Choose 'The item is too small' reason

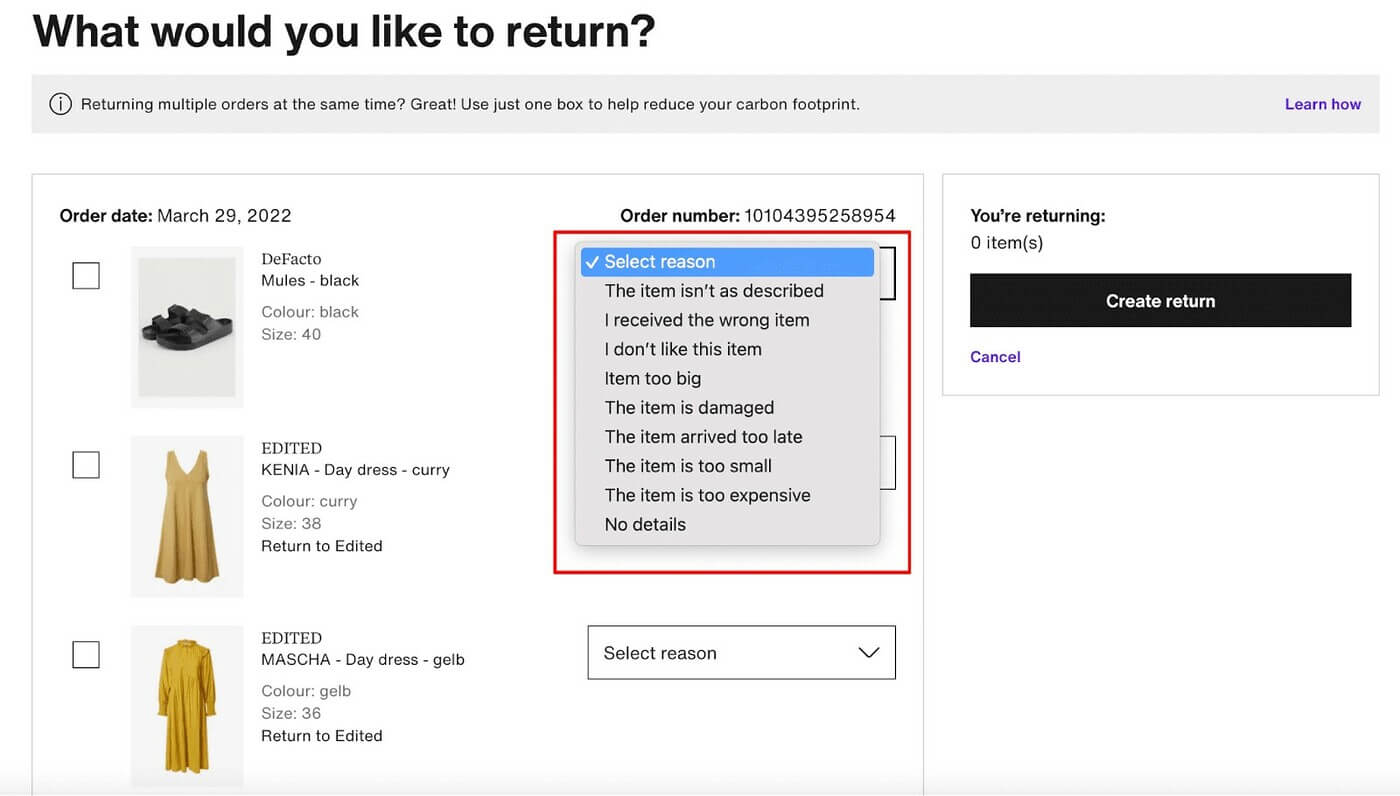pyautogui.click(x=688, y=466)
